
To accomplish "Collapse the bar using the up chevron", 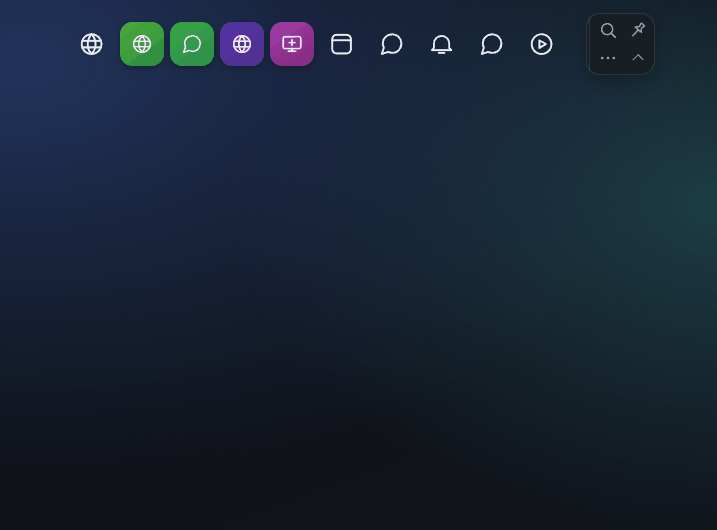I will coord(638,58).
